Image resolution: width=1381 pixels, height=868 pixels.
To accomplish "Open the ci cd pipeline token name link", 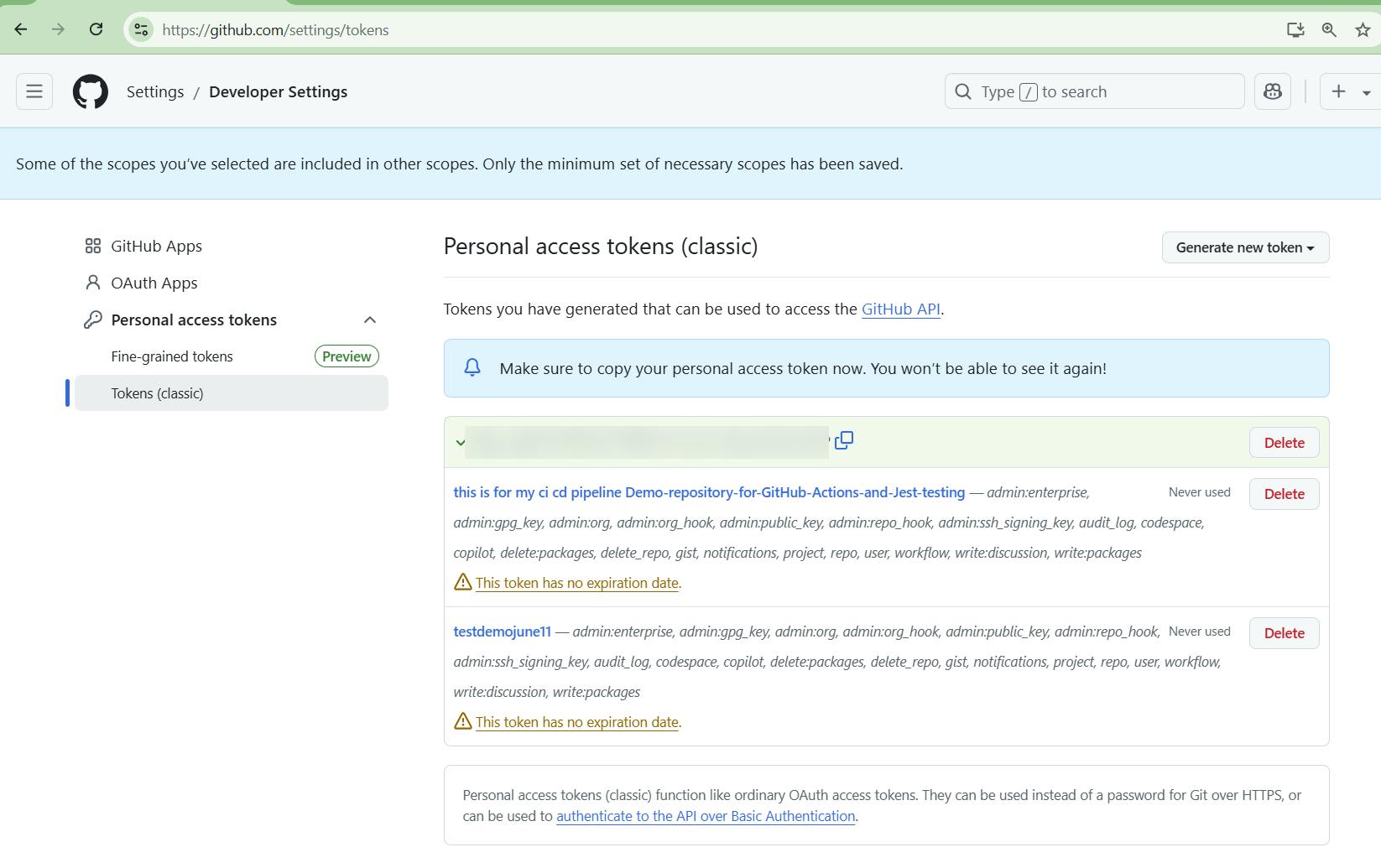I will (709, 492).
